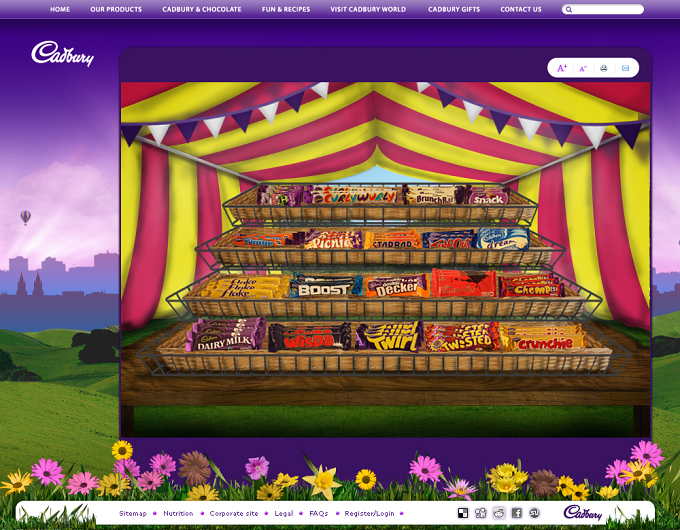Open the Cadbury Gifts menu
Image resolution: width=680 pixels, height=530 pixels.
coord(454,9)
